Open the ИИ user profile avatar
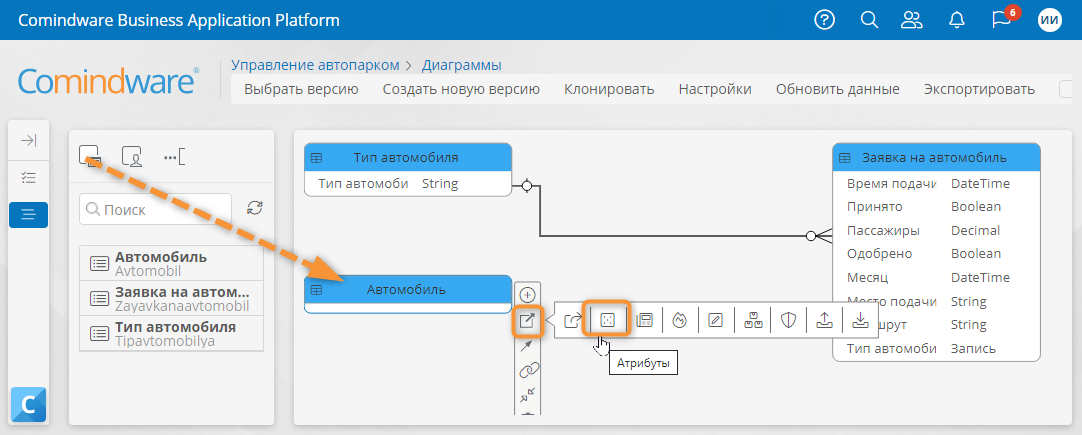The width and height of the screenshot is (1082, 435). pyautogui.click(x=1049, y=19)
